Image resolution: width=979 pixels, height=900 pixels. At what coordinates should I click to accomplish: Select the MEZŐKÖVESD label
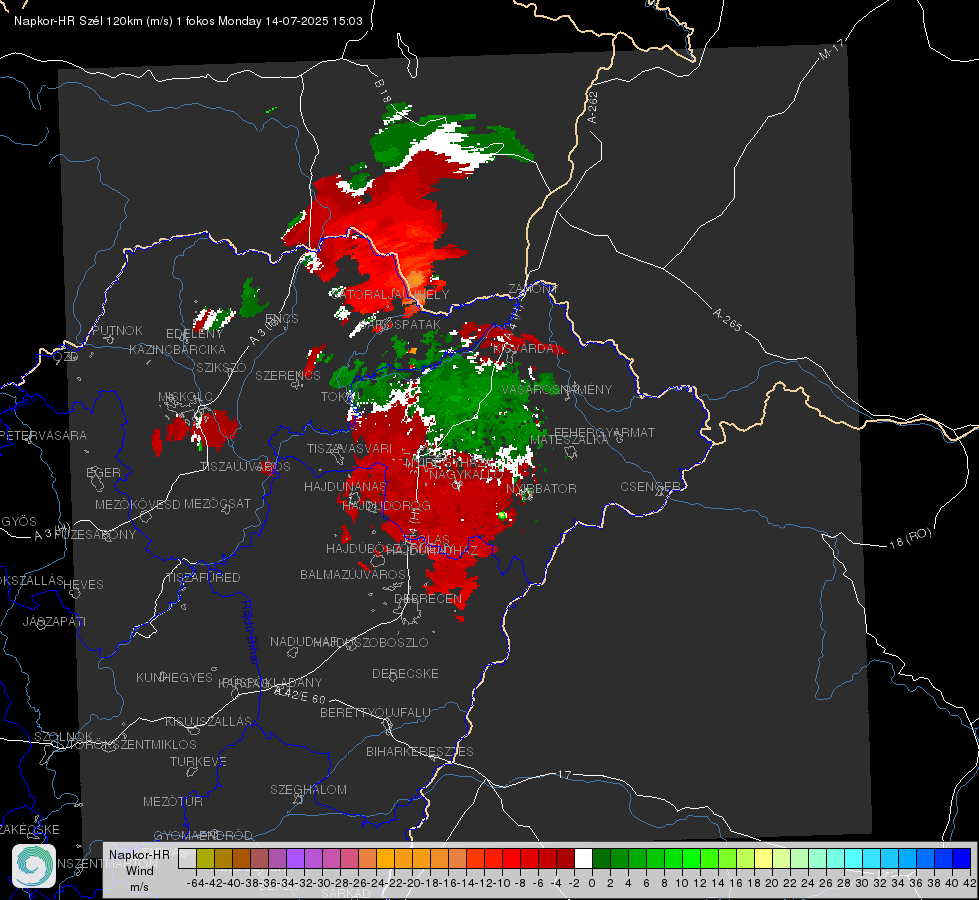coord(138,504)
